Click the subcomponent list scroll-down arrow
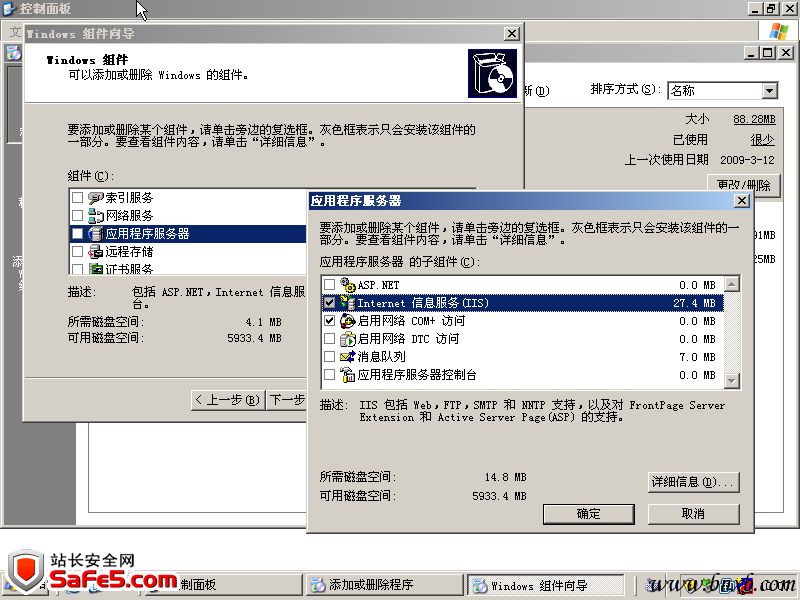The width and height of the screenshot is (800, 600). click(732, 381)
